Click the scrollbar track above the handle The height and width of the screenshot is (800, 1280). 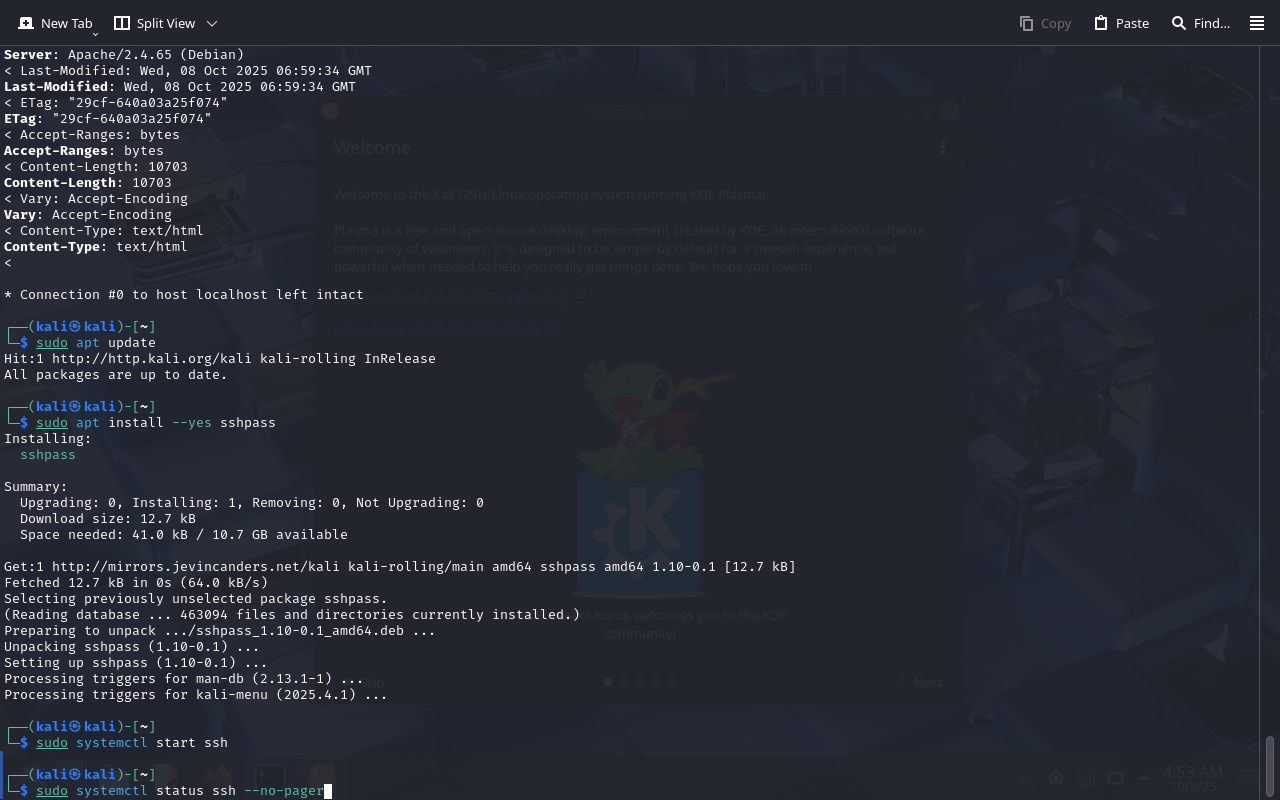point(1270,400)
